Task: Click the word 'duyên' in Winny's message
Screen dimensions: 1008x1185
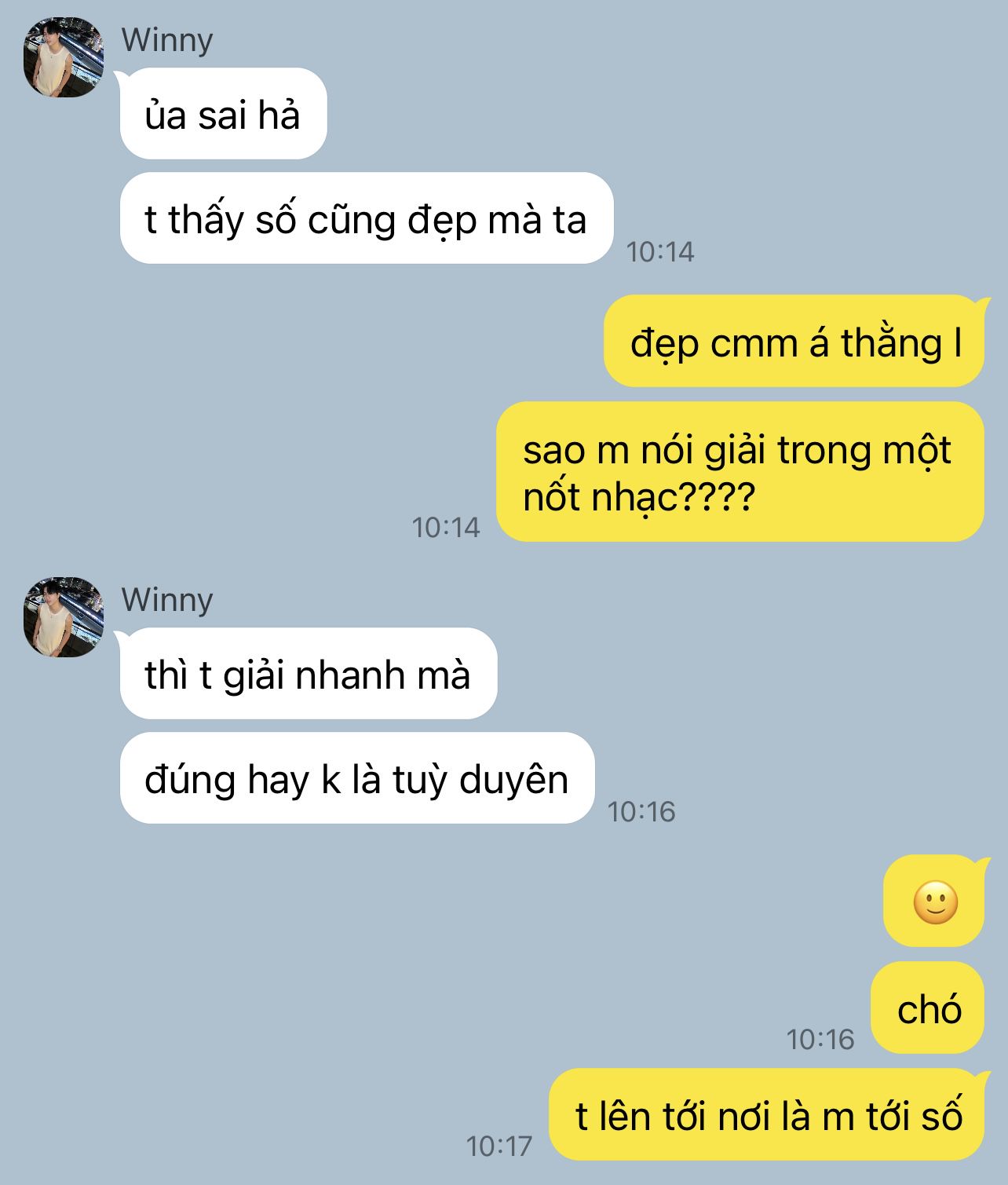Action: 513,781
